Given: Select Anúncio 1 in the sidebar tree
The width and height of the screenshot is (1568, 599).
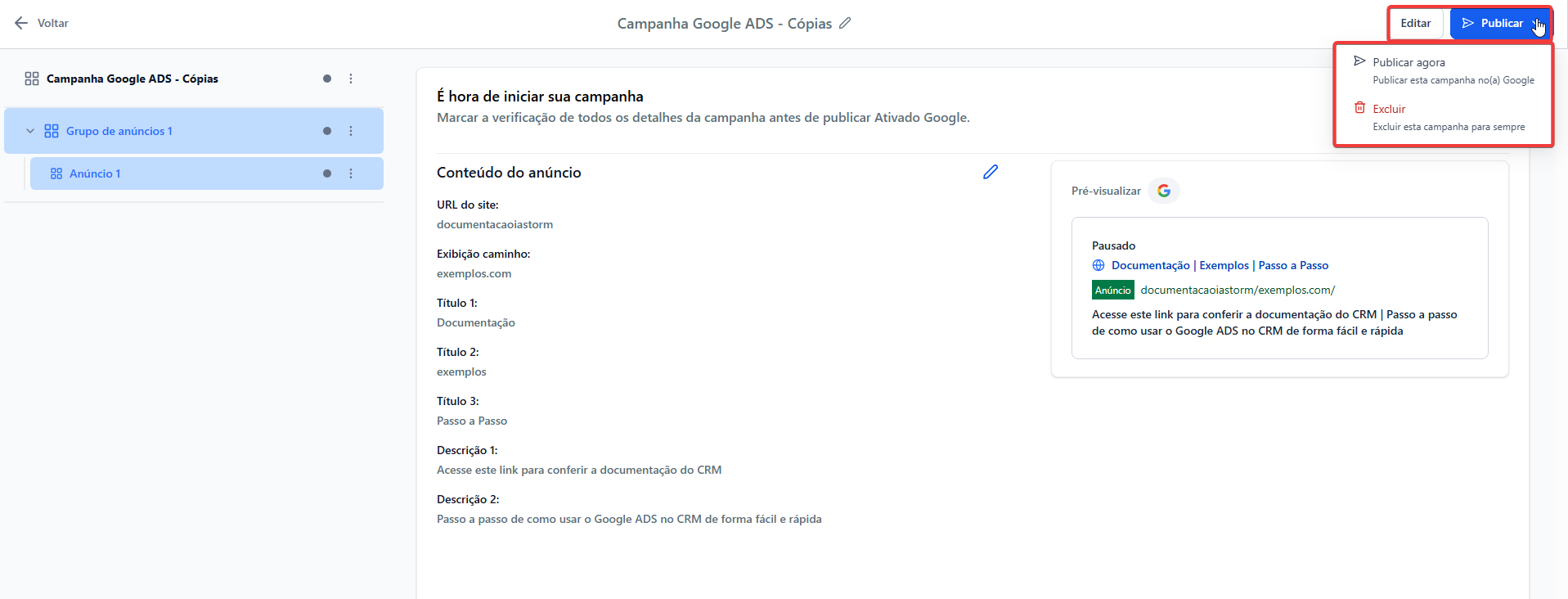Looking at the screenshot, I should [x=95, y=173].
